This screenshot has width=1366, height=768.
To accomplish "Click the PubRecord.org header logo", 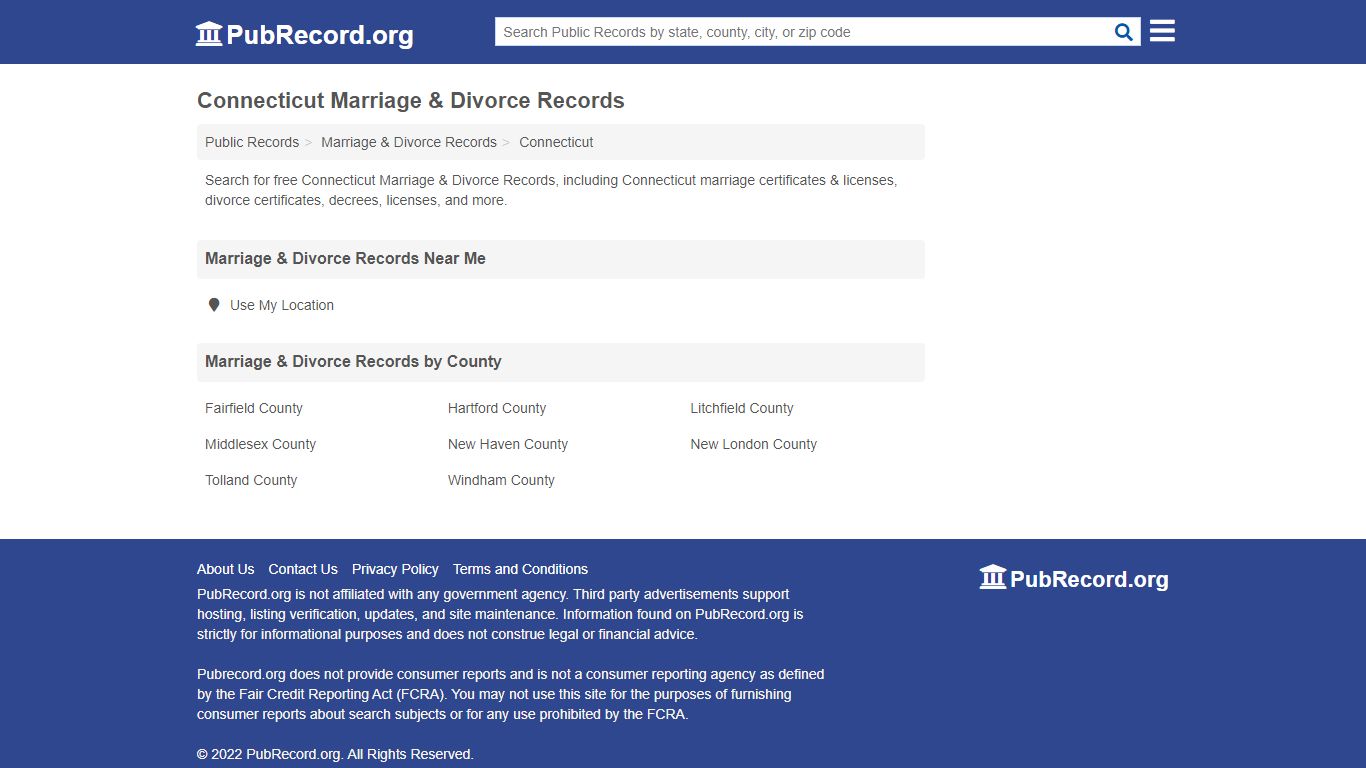I will point(304,34).
